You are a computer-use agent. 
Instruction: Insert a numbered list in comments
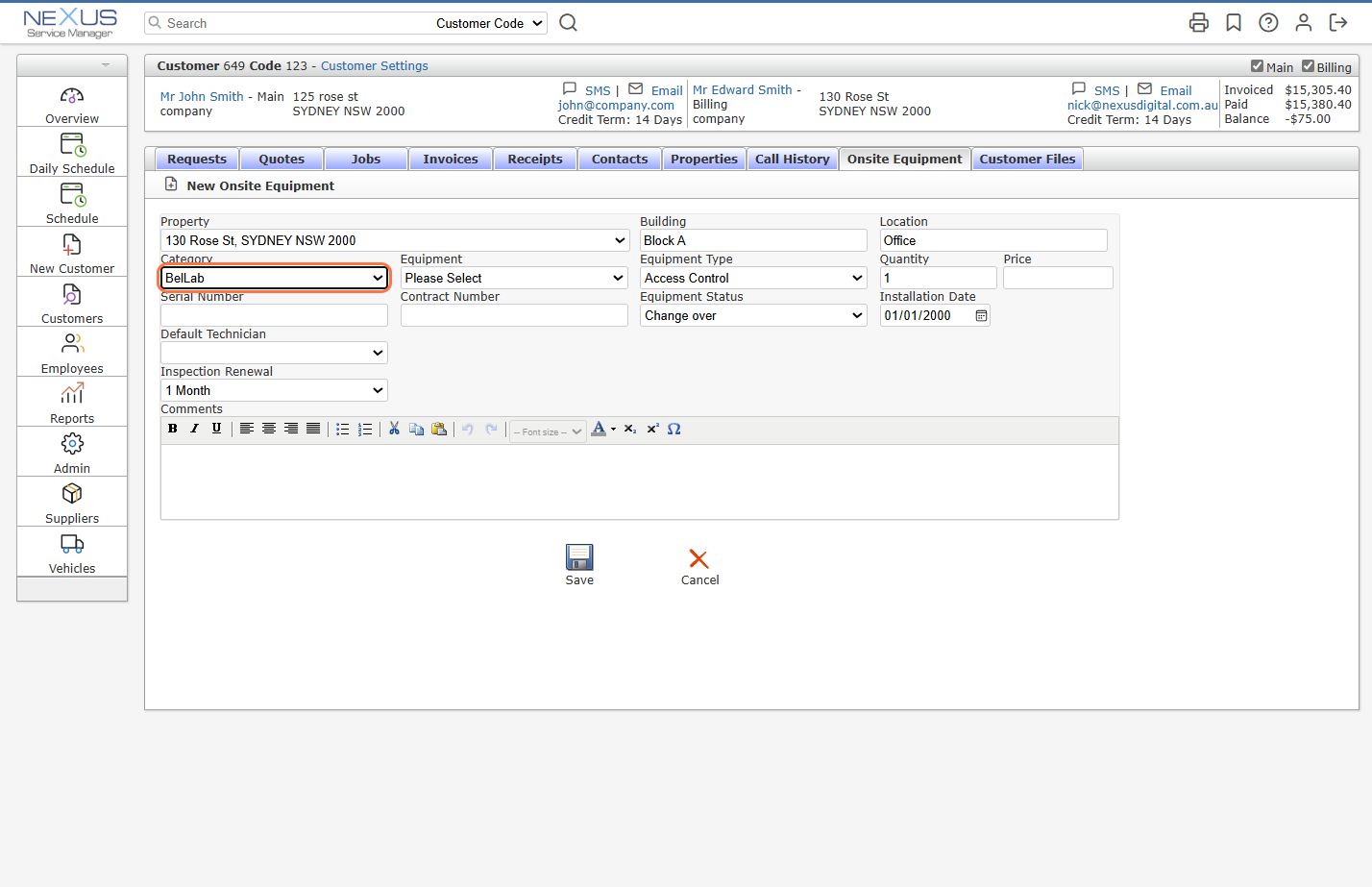pos(365,429)
